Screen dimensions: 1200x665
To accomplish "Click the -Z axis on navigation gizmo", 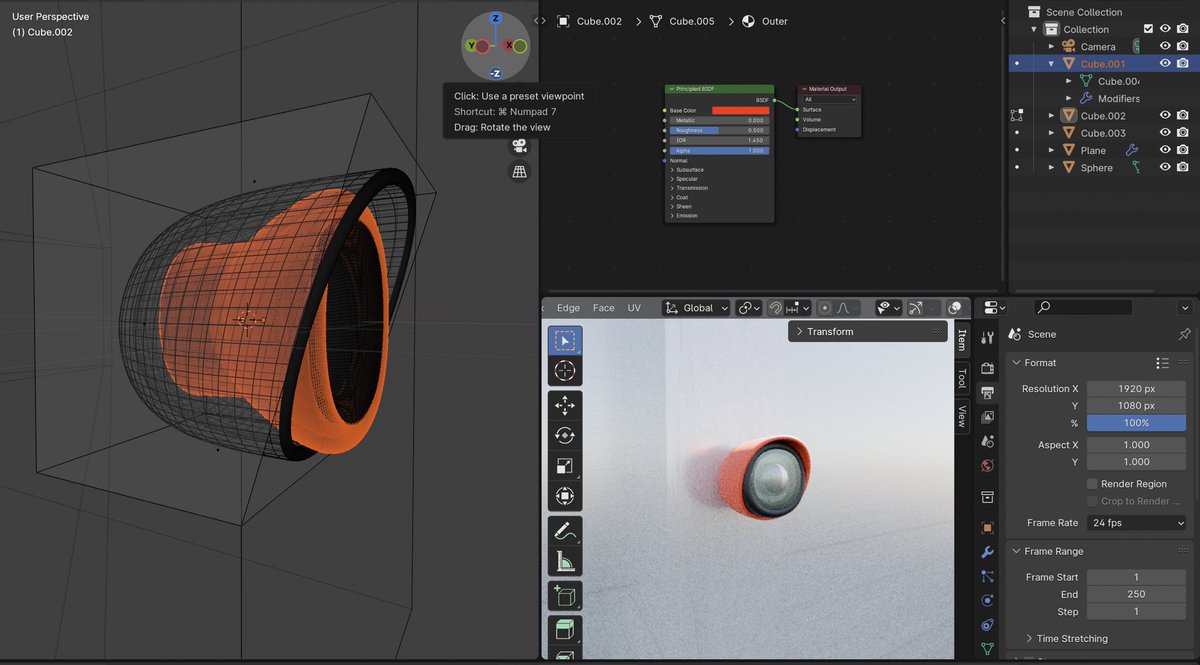I will 495,73.
